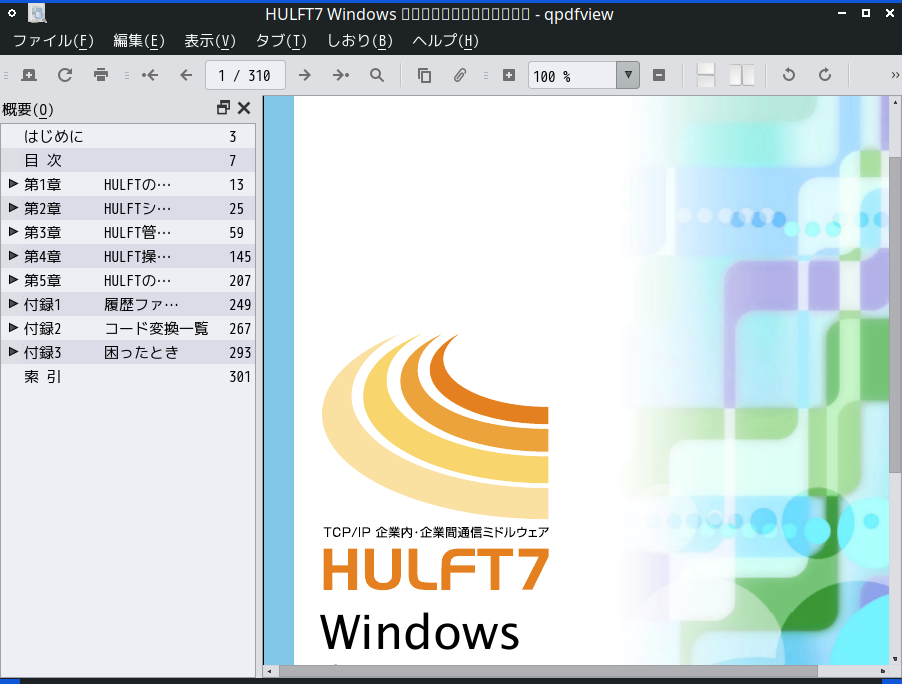Open the window menu icon in title bar
This screenshot has width=902, height=684.
pos(12,13)
